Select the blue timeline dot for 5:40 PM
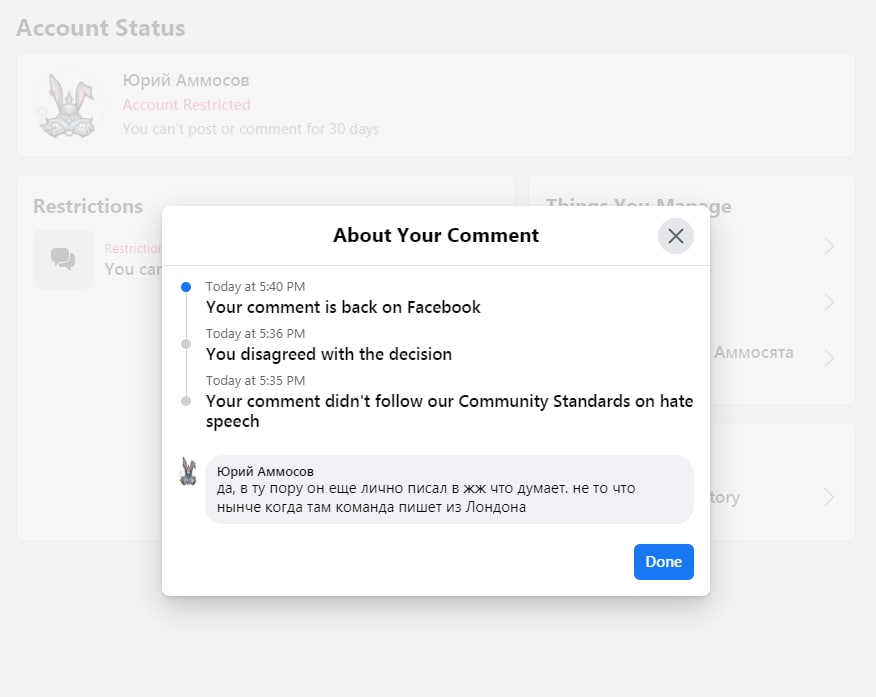Image resolution: width=876 pixels, height=697 pixels. [x=186, y=287]
